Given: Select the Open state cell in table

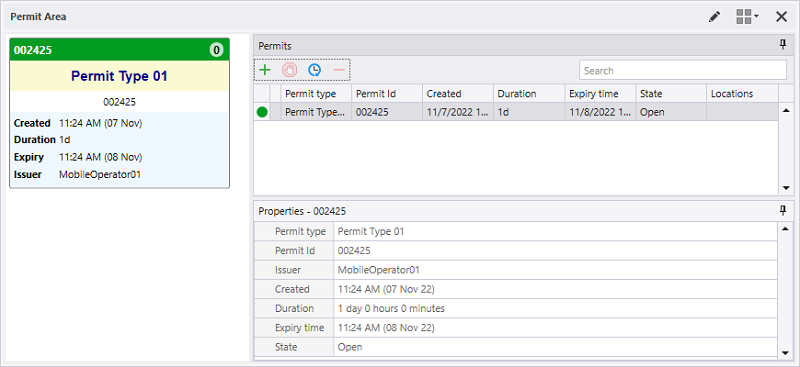Looking at the screenshot, I should [670, 112].
